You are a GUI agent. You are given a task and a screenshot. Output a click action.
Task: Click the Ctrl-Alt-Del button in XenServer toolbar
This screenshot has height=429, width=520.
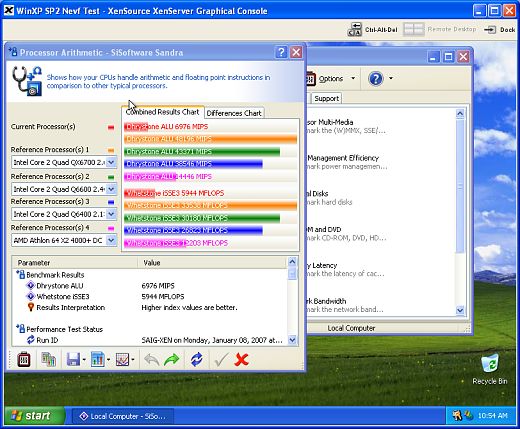click(372, 30)
